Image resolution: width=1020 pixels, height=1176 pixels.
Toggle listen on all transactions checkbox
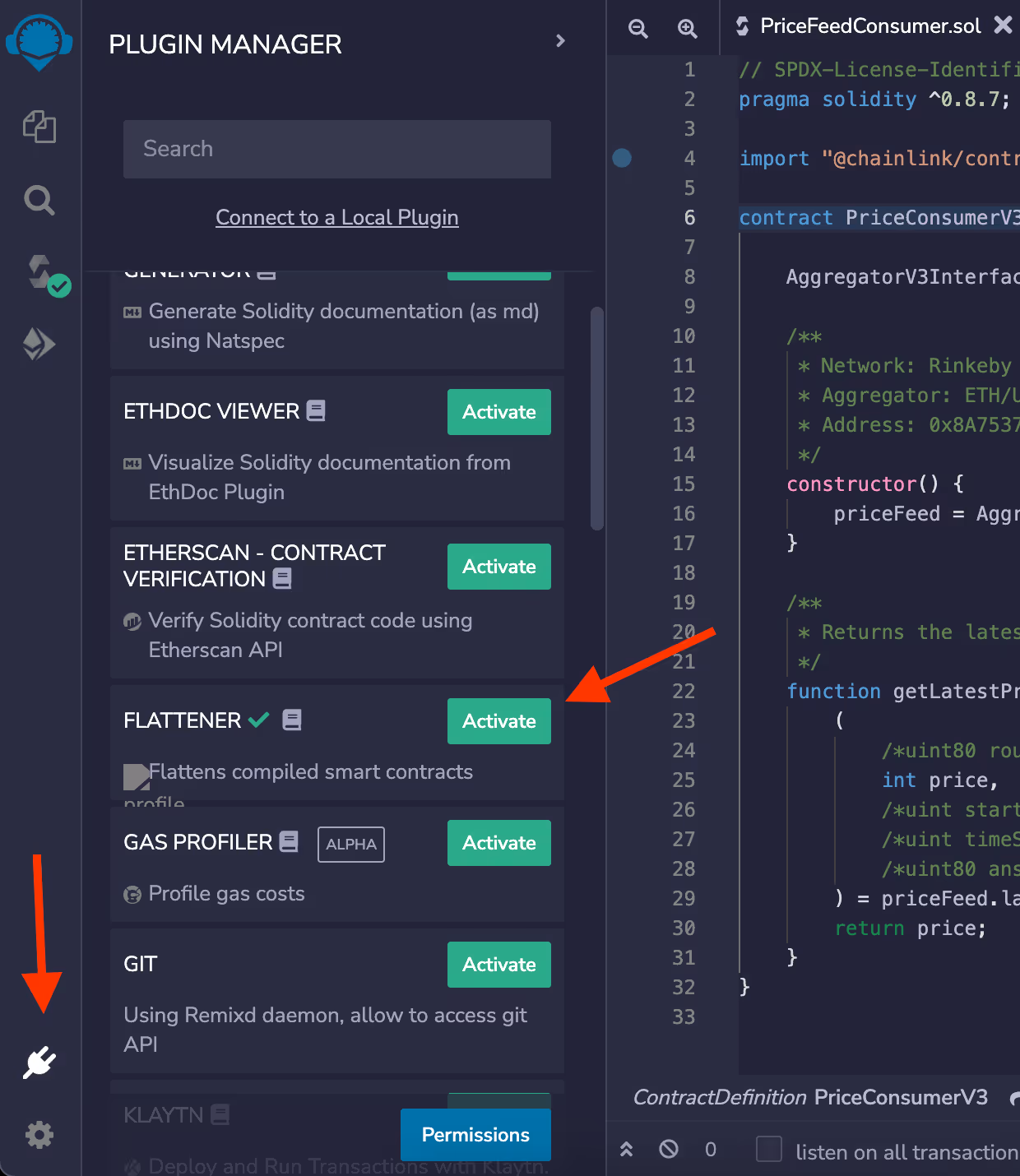769,1149
